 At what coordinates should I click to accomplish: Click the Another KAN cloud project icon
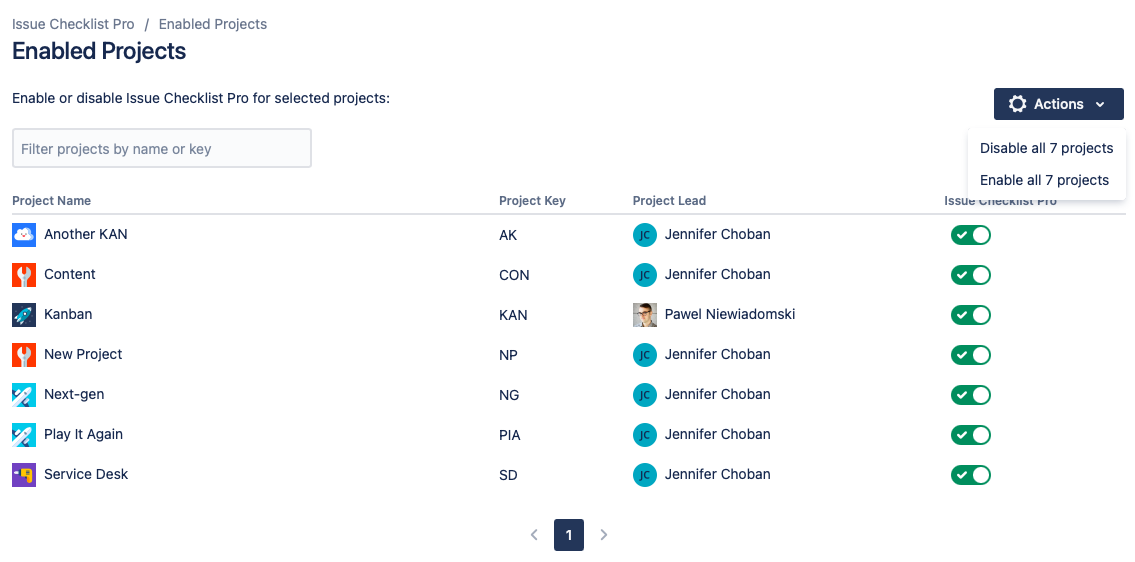point(24,235)
